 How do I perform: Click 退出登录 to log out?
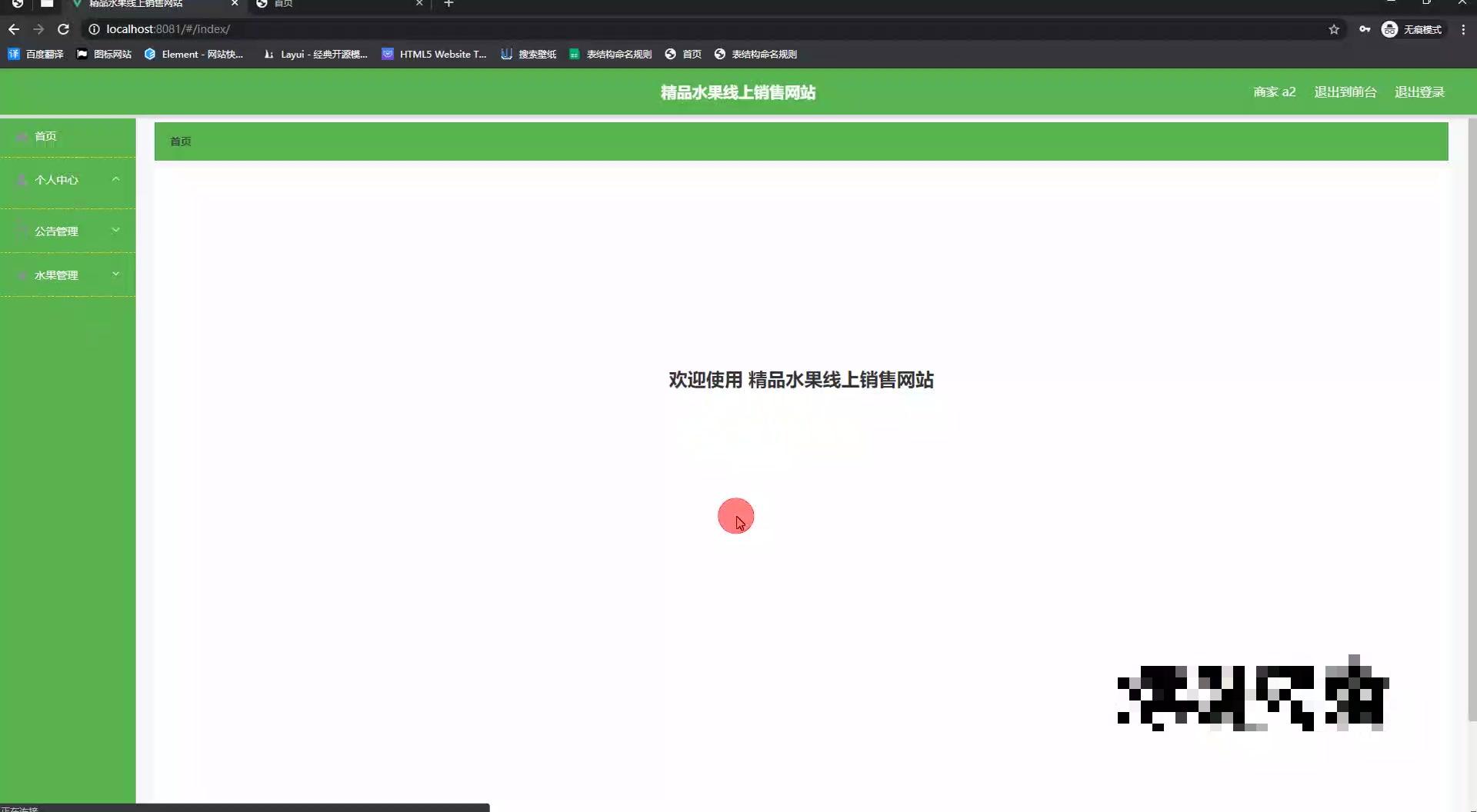pyautogui.click(x=1419, y=92)
